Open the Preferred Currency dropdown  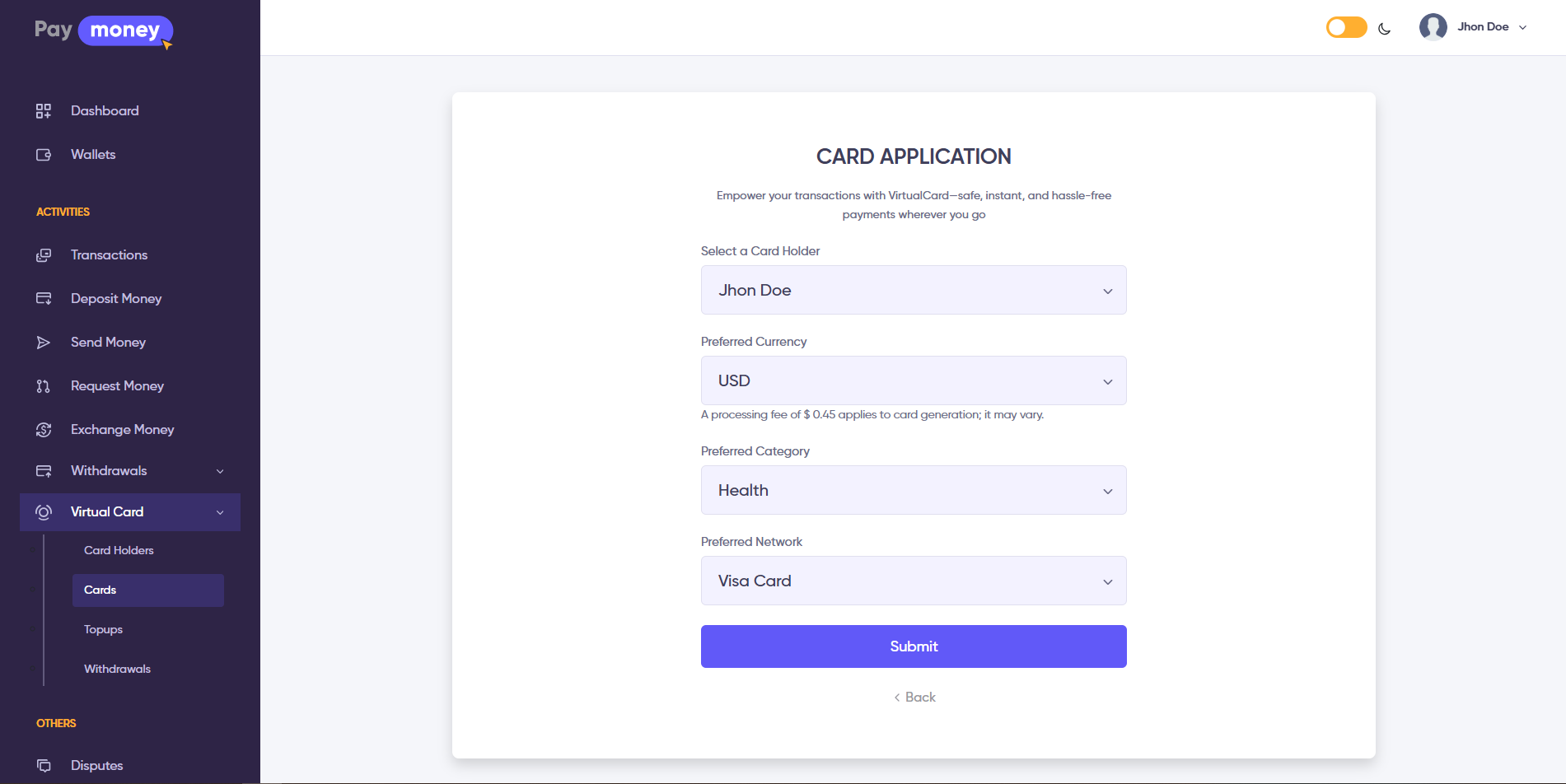tap(913, 380)
